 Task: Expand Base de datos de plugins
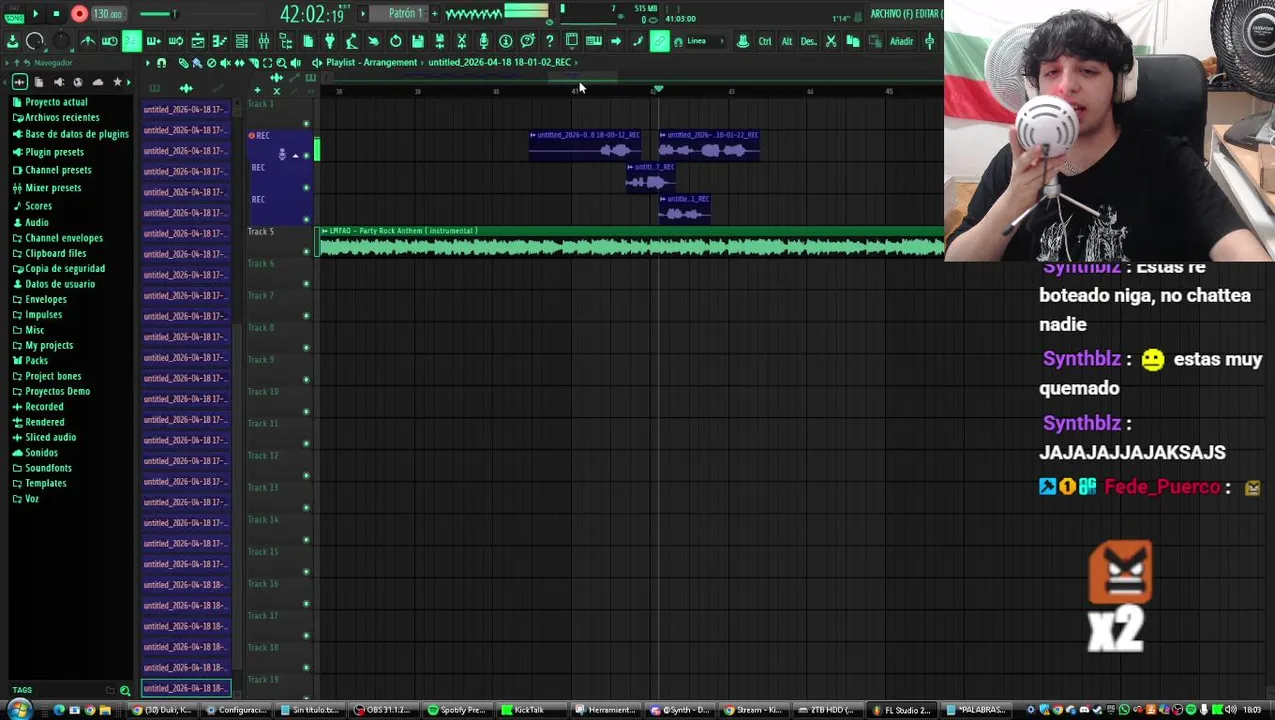pyautogui.click(x=76, y=134)
